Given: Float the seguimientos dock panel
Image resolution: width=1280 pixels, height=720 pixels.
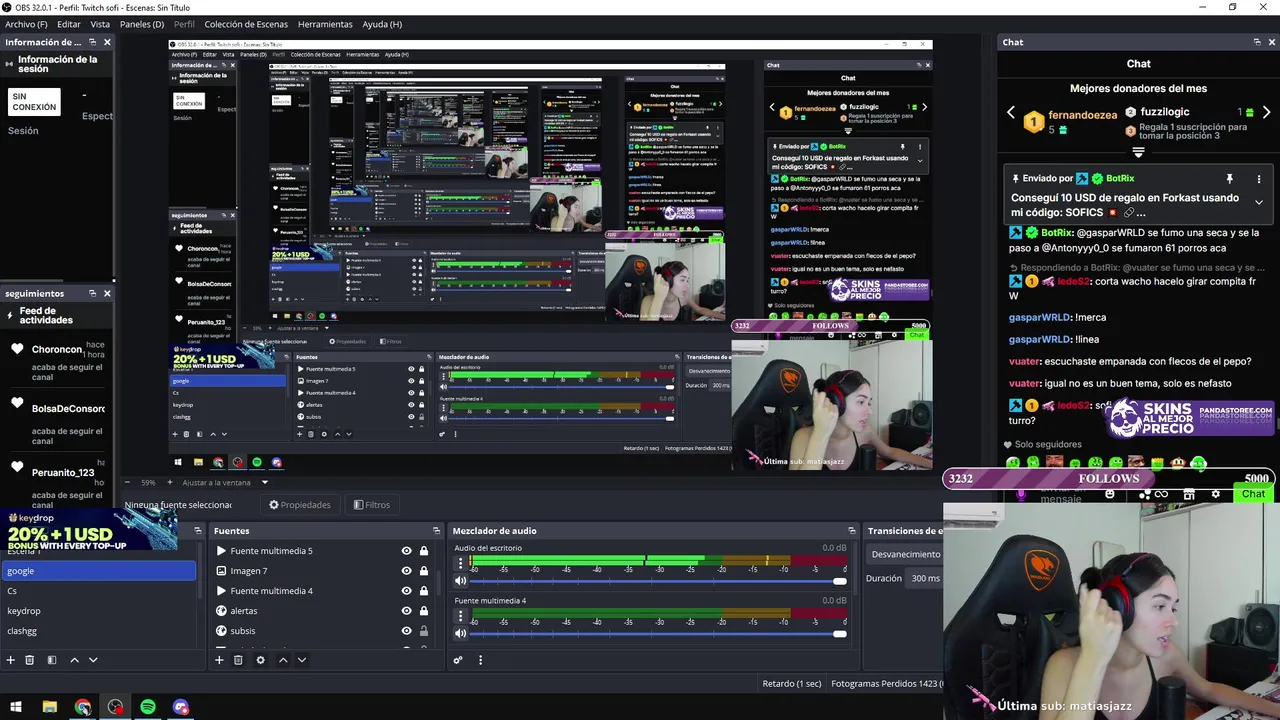Looking at the screenshot, I should pyautogui.click(x=92, y=293).
